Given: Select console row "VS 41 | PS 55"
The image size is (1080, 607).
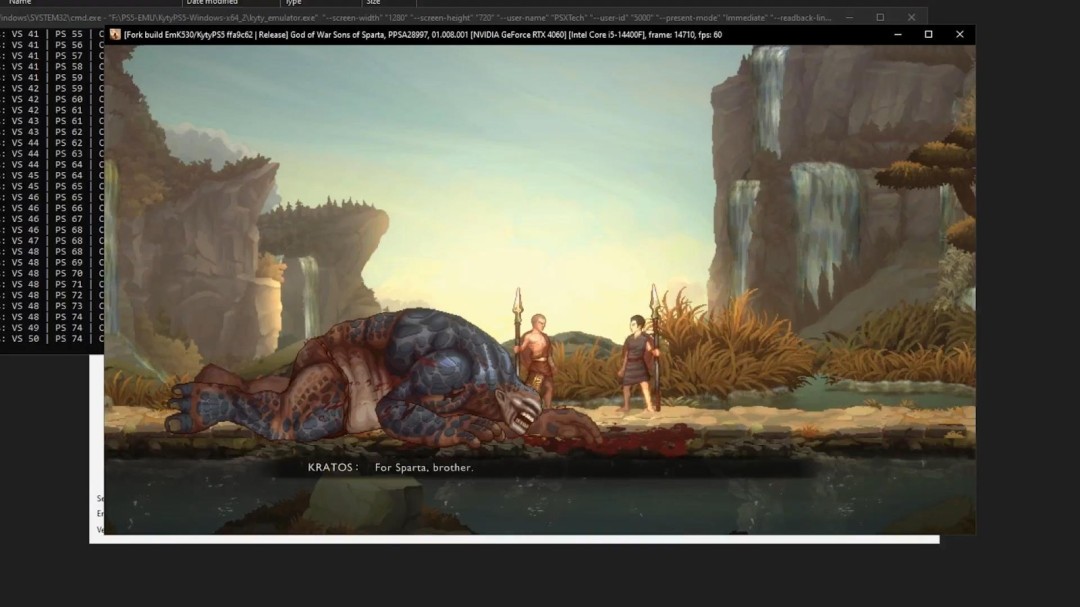Looking at the screenshot, I should click(52, 34).
